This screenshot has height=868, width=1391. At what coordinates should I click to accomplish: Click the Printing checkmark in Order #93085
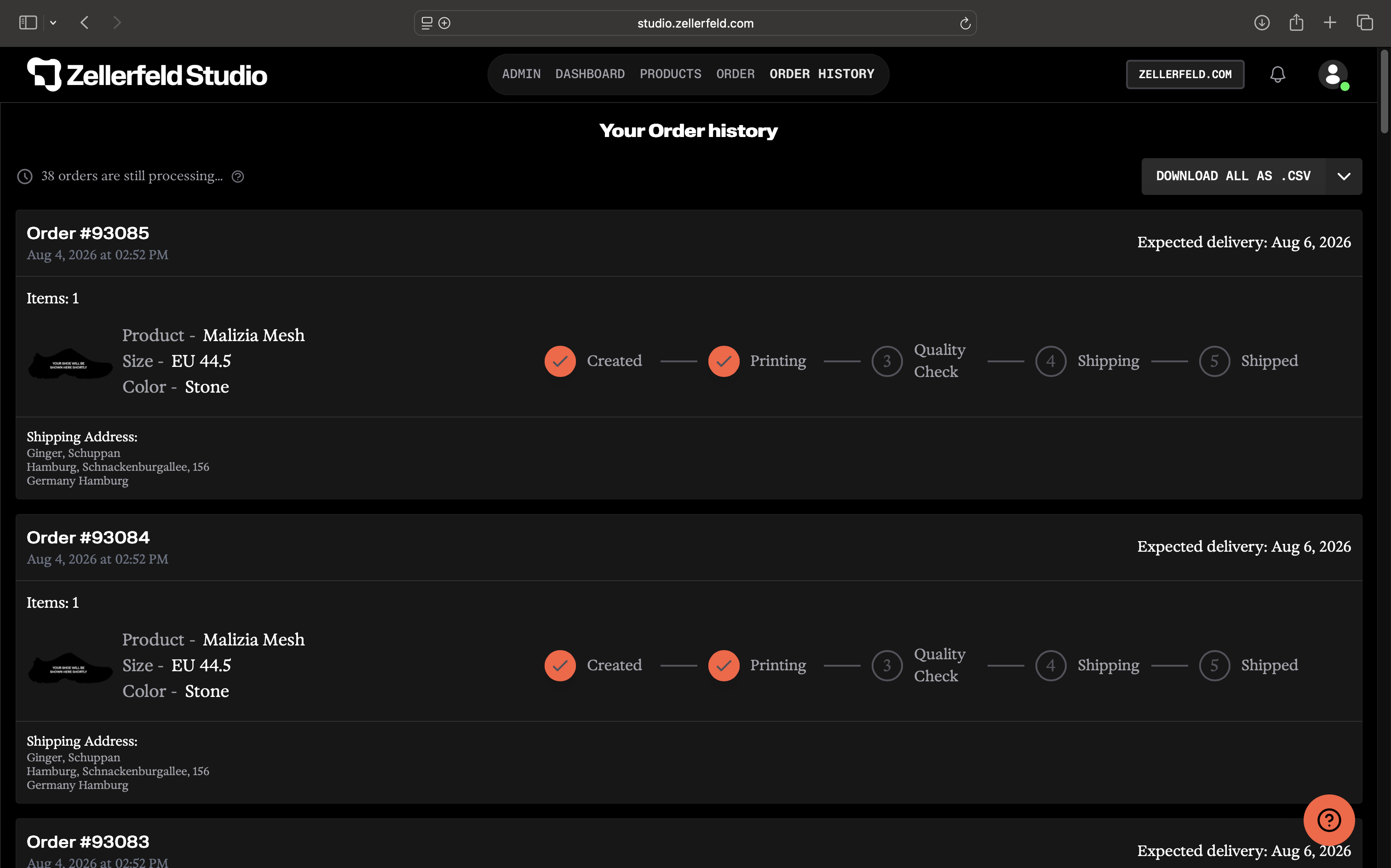pos(724,361)
